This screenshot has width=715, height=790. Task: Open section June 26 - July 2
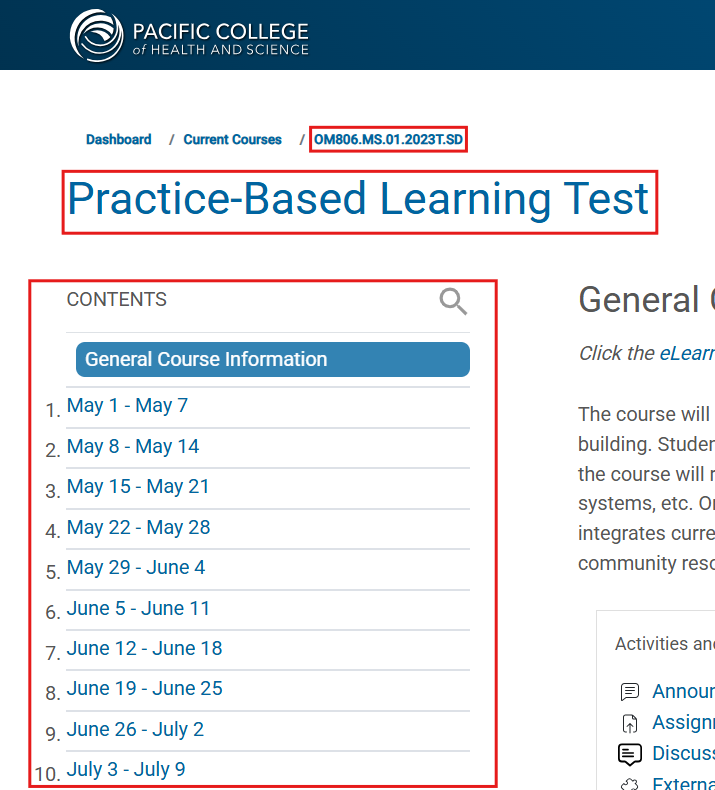coord(135,730)
